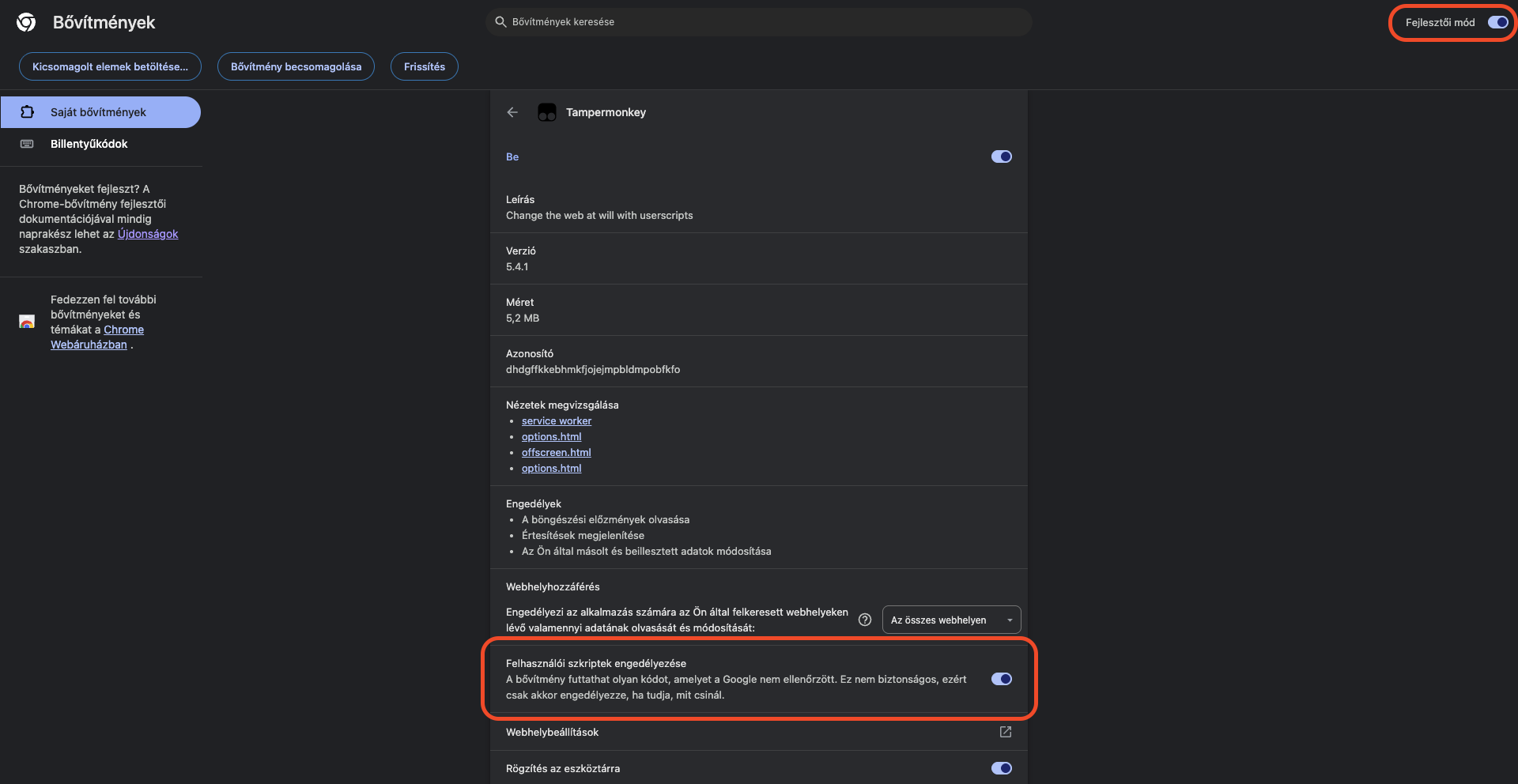Image resolution: width=1518 pixels, height=784 pixels.
Task: Open the service worker link
Action: (557, 421)
